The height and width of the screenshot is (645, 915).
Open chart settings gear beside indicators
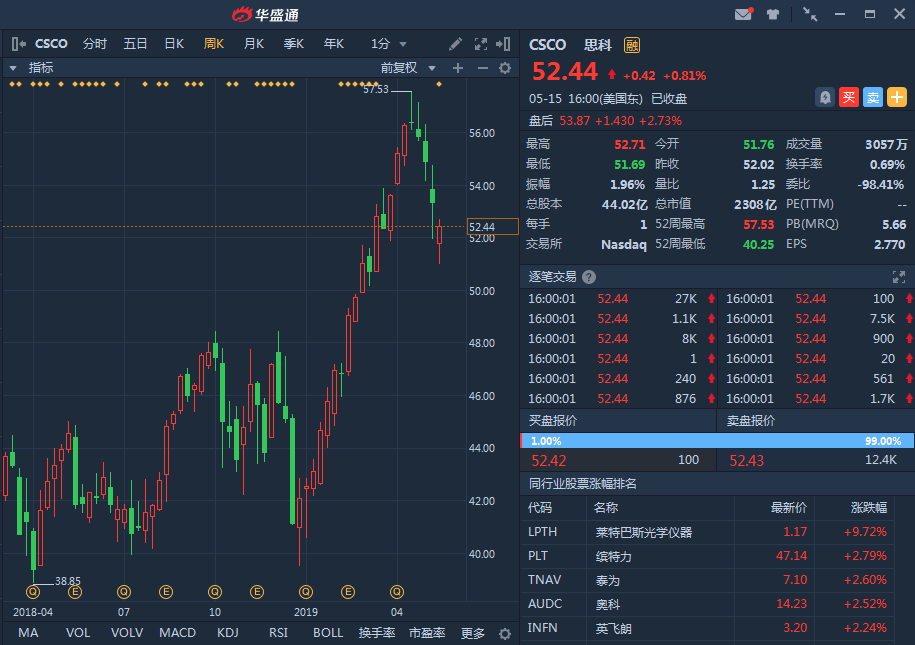[x=505, y=68]
